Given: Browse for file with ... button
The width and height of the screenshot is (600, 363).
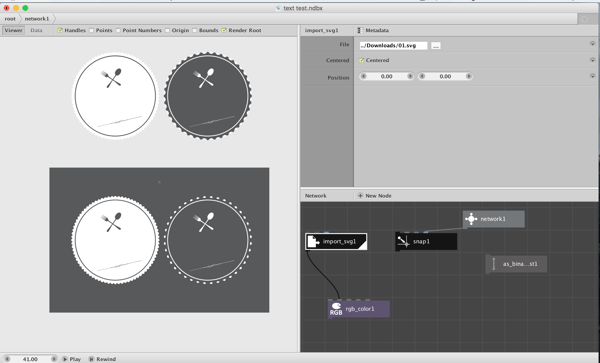Looking at the screenshot, I should tap(435, 46).
